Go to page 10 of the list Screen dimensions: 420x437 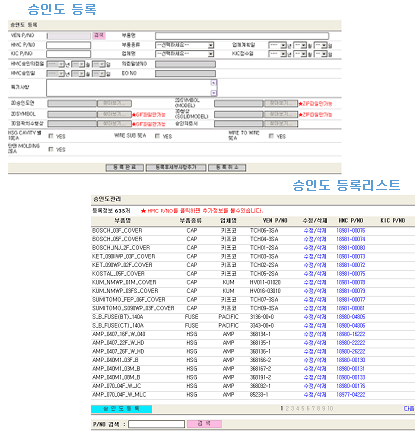330,408
